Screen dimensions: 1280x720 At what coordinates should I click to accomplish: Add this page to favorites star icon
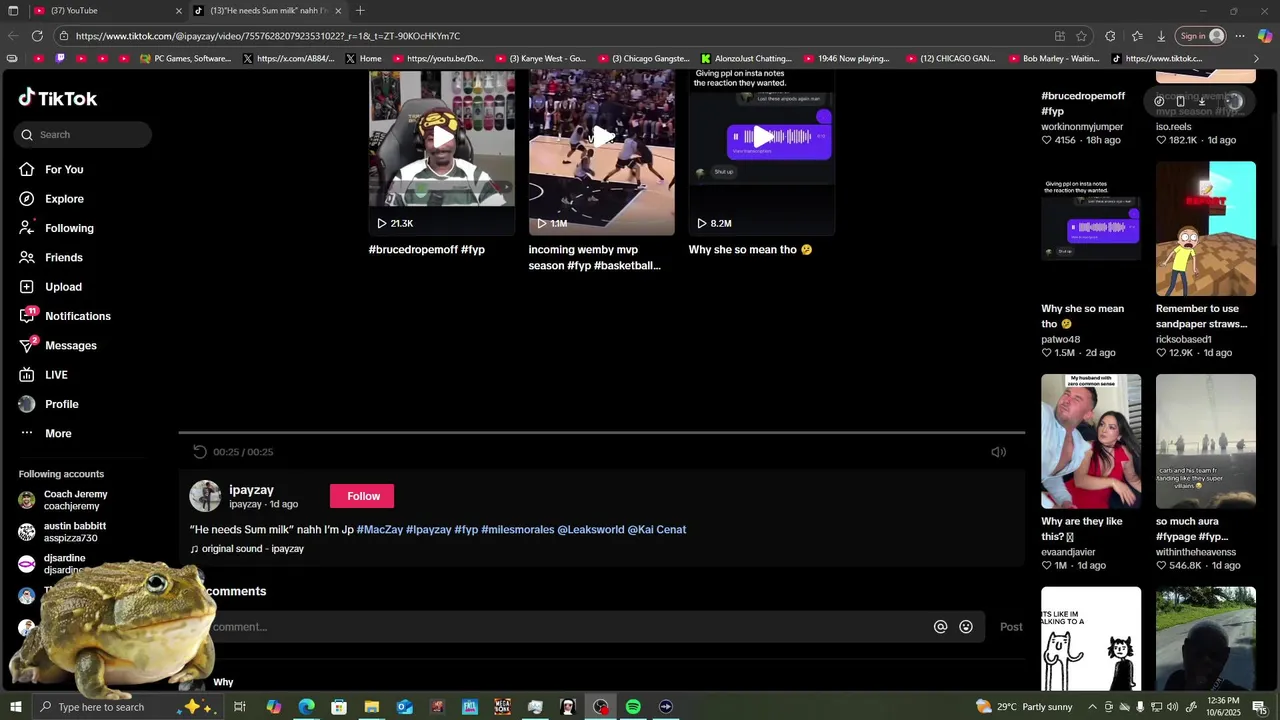pyautogui.click(x=1081, y=36)
